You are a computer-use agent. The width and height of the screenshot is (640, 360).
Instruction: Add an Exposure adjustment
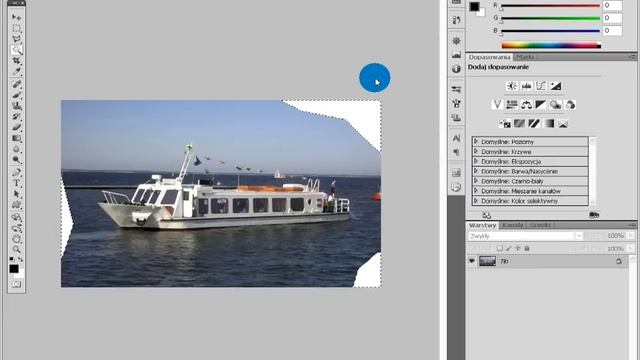coord(556,86)
